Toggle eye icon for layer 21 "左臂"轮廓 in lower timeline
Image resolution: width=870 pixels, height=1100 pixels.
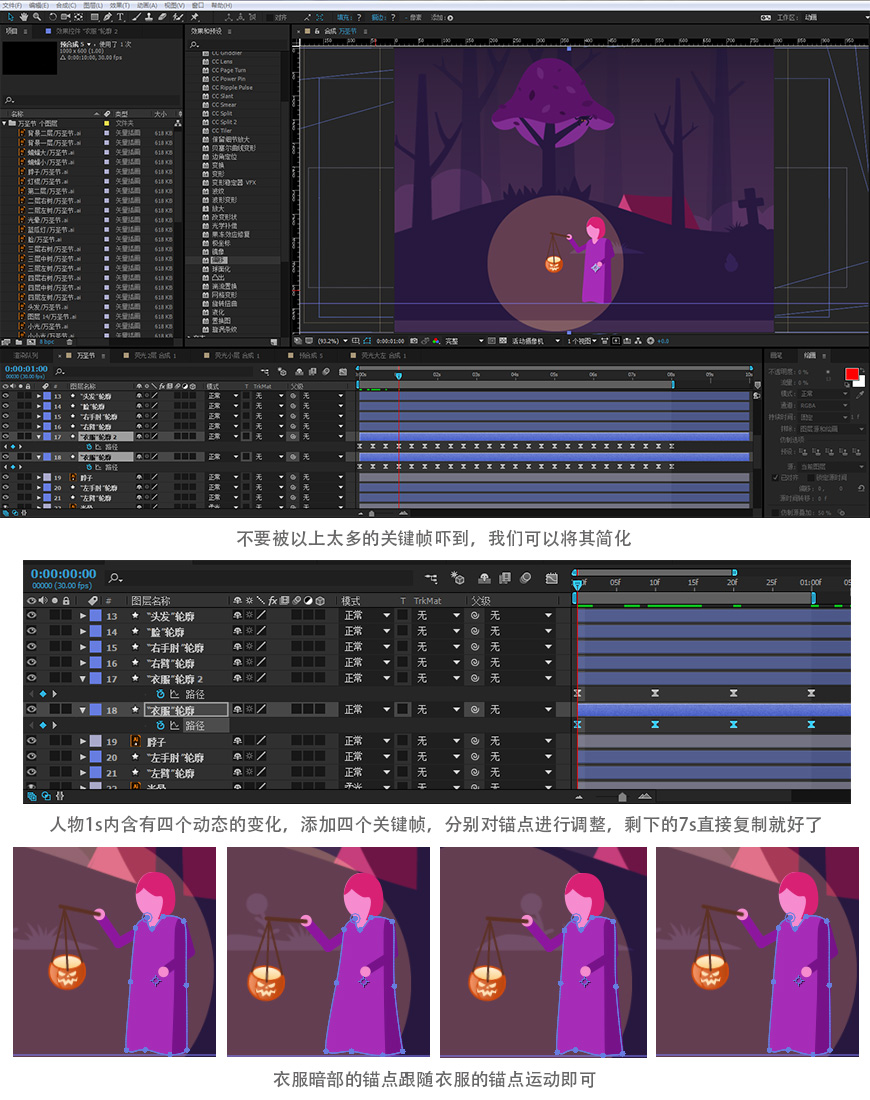point(32,772)
